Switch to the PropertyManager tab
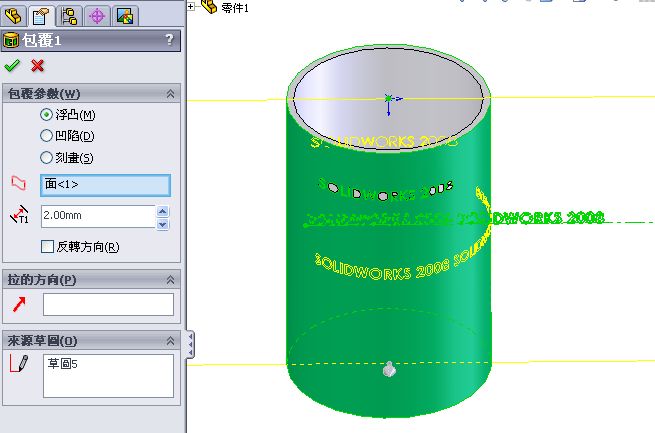655x433 pixels. click(41, 16)
